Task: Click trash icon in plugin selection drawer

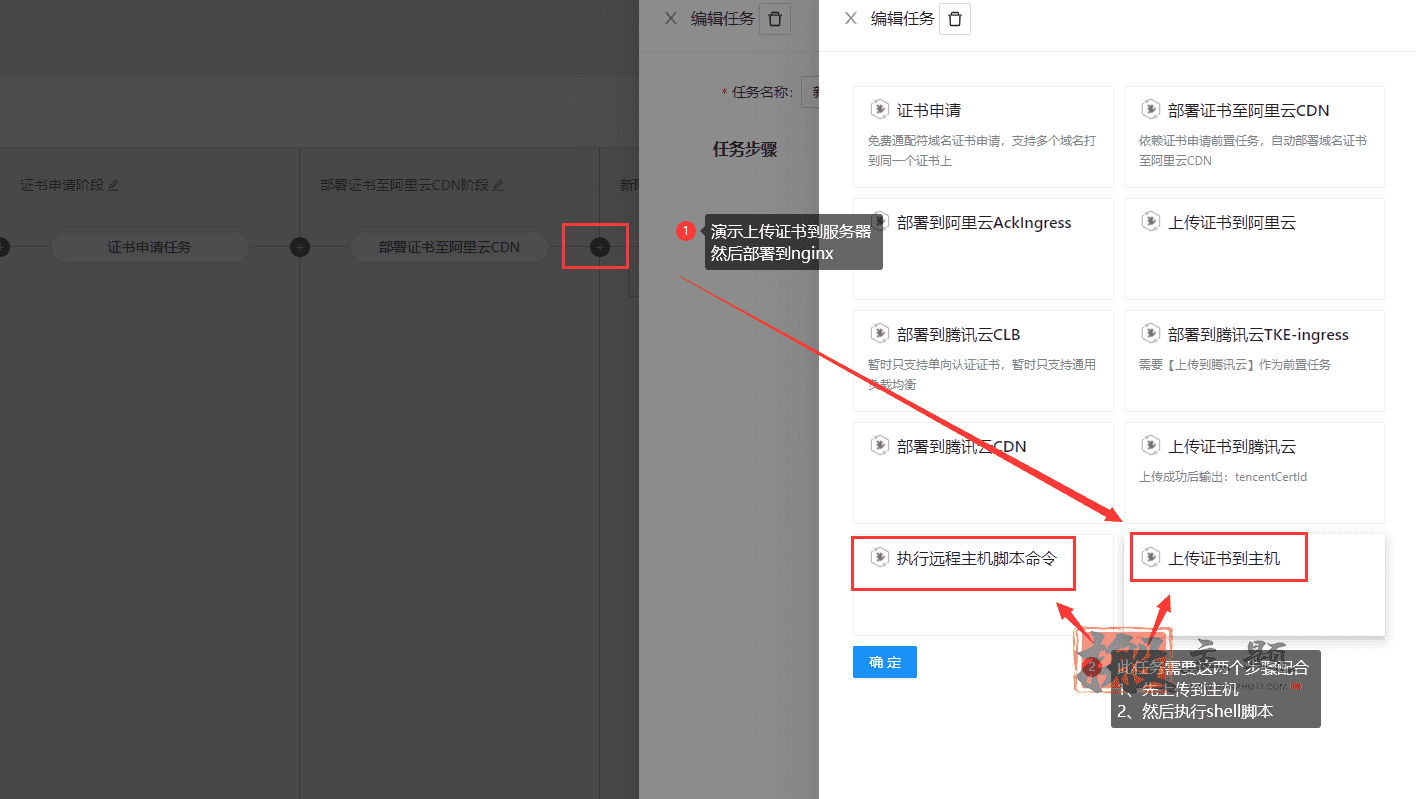Action: [x=955, y=19]
